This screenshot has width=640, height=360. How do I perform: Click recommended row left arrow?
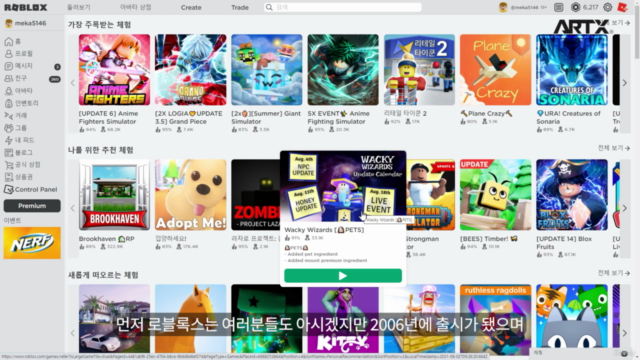[x=73, y=208]
